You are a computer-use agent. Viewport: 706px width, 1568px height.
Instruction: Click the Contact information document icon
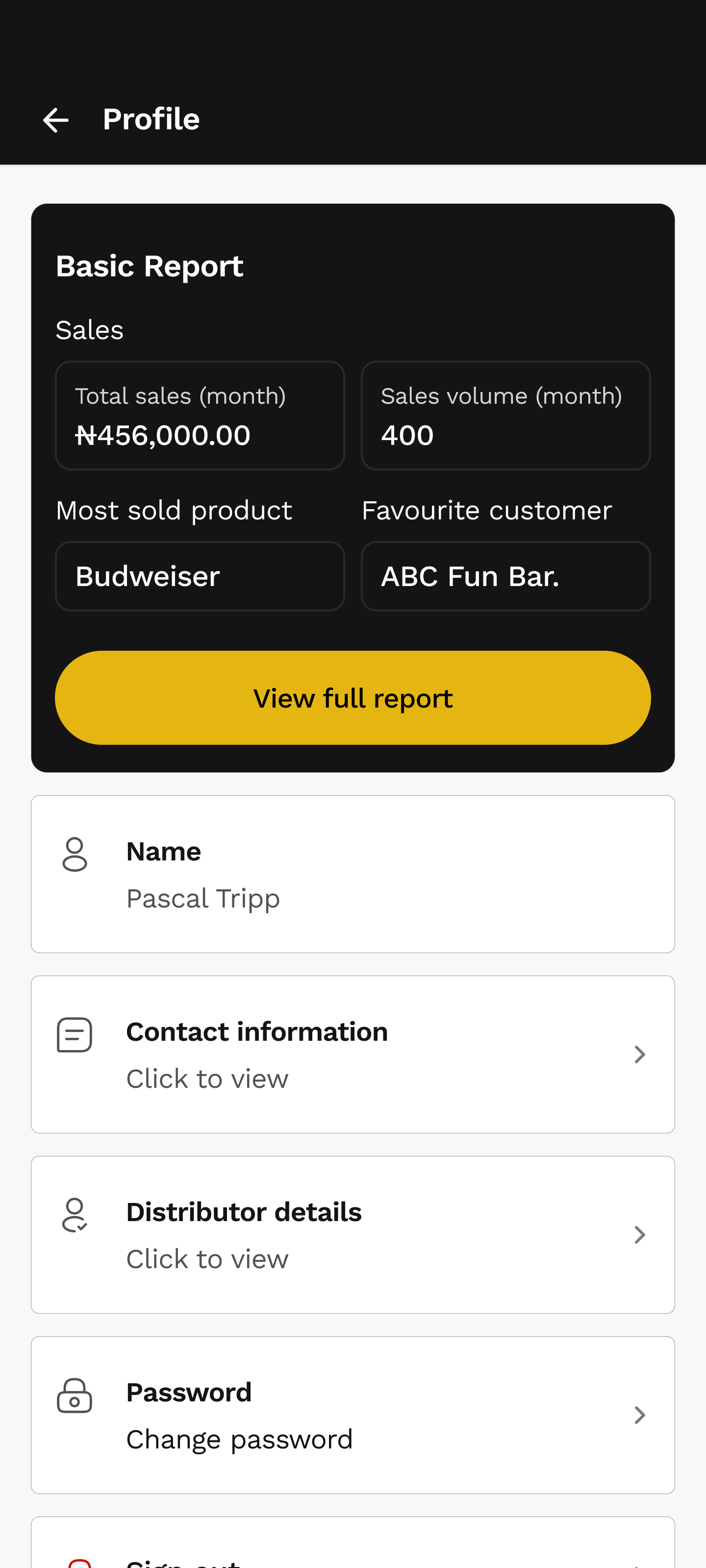point(75,1034)
